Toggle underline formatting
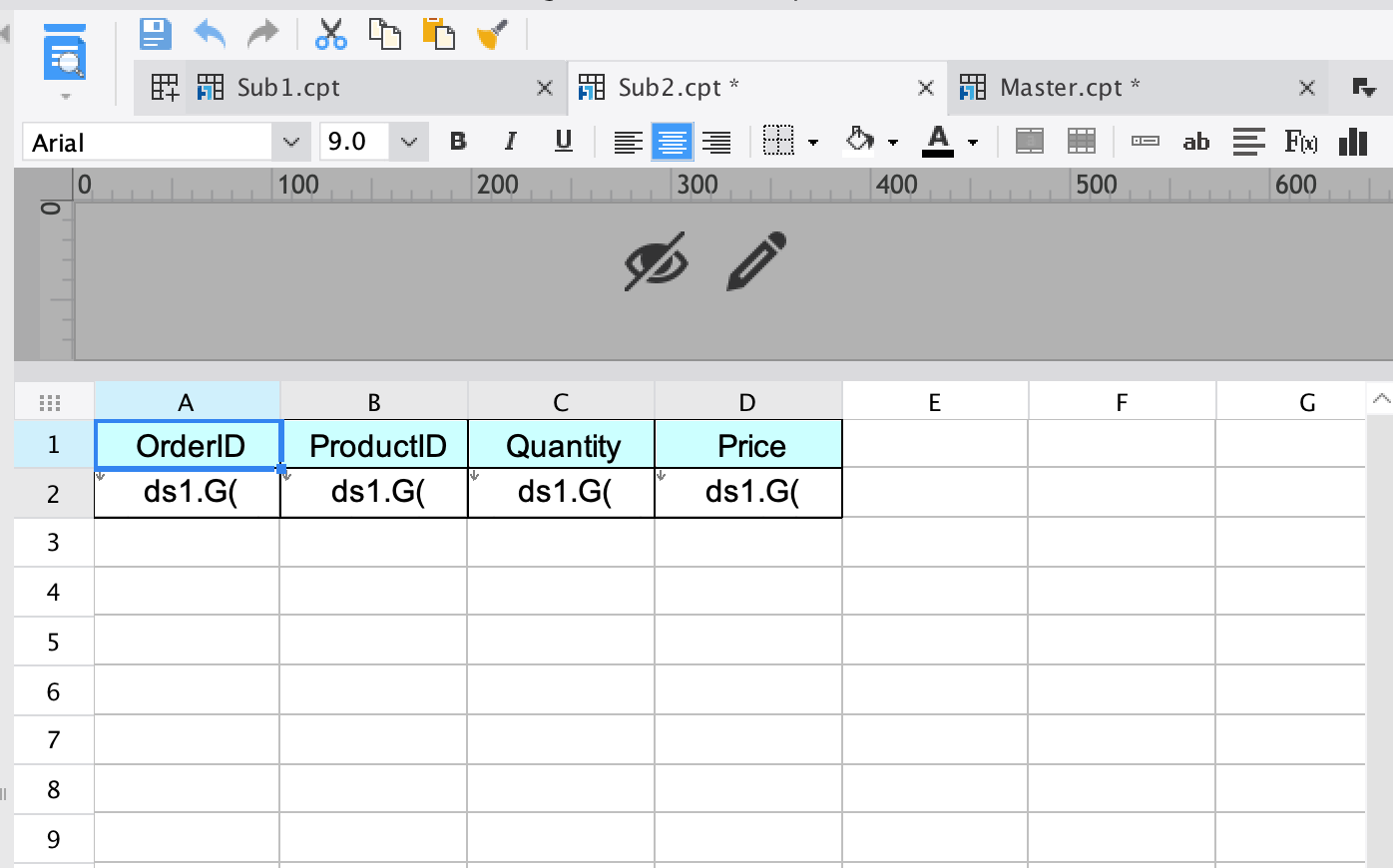This screenshot has width=1393, height=868. click(563, 142)
